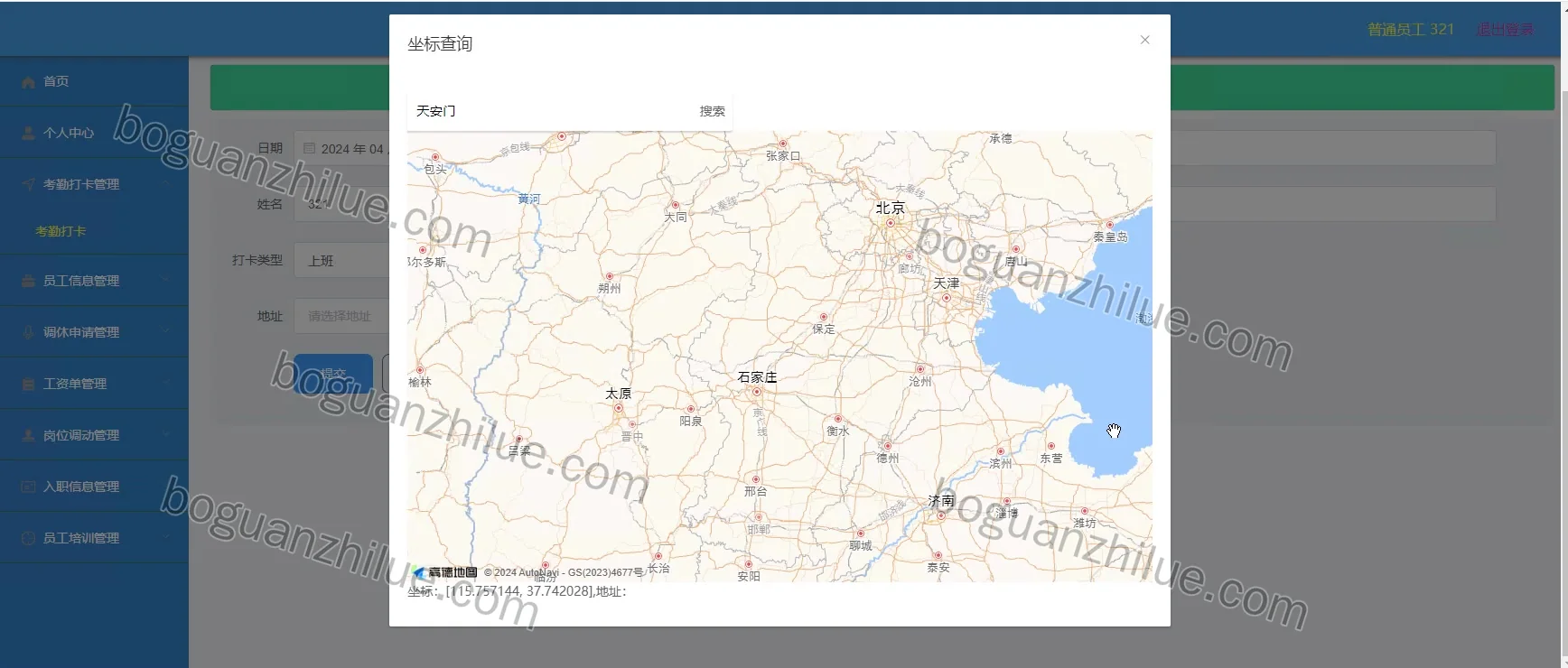Screen dimensions: 1568x668
Task: Click the 济南 label on the map
Action: tap(941, 500)
